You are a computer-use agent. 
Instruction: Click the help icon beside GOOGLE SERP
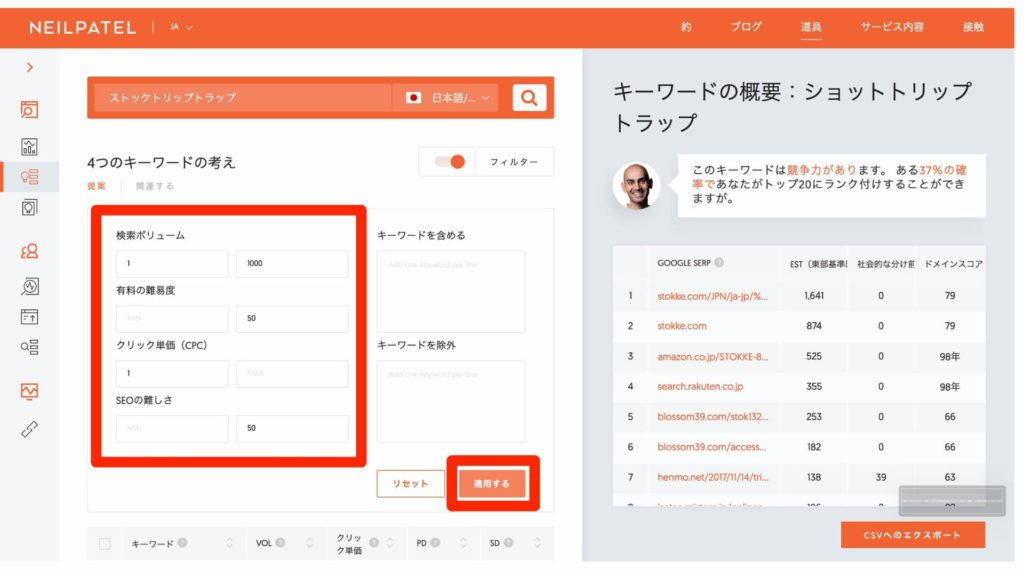[x=719, y=263]
